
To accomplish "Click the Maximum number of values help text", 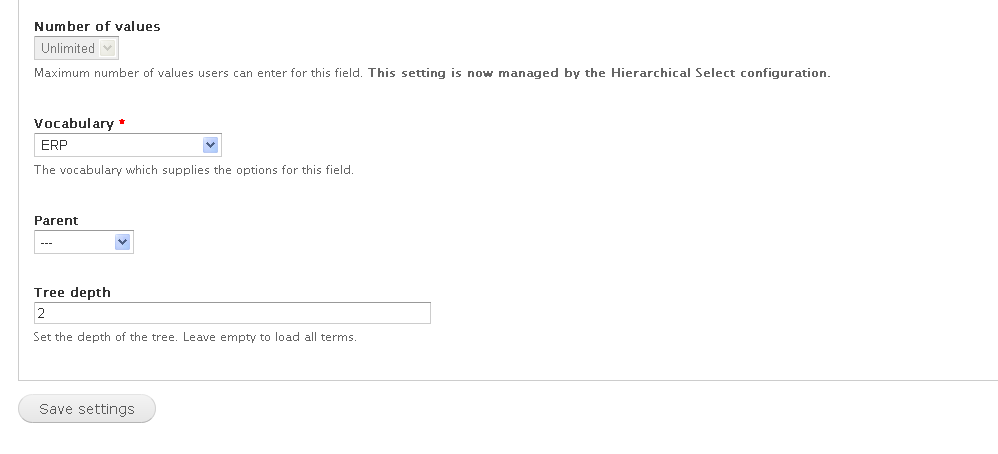I will [x=198, y=73].
